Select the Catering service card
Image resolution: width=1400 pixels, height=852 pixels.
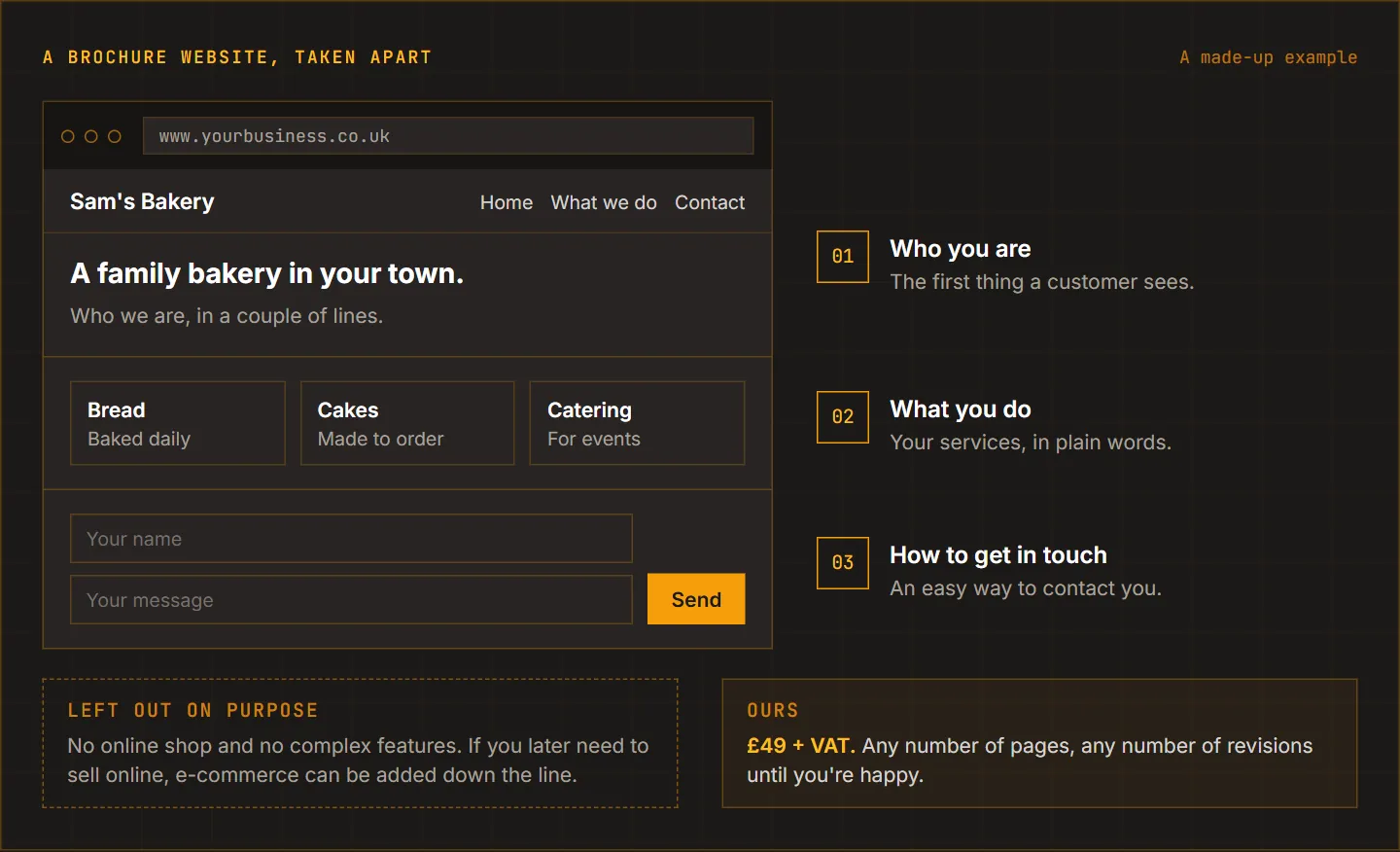pyautogui.click(x=637, y=423)
